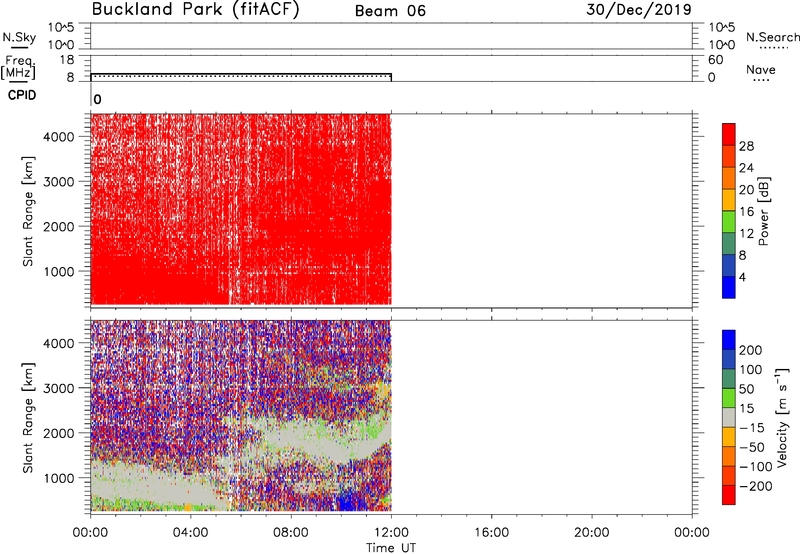Click the 'CPID' row label

(x=22, y=96)
